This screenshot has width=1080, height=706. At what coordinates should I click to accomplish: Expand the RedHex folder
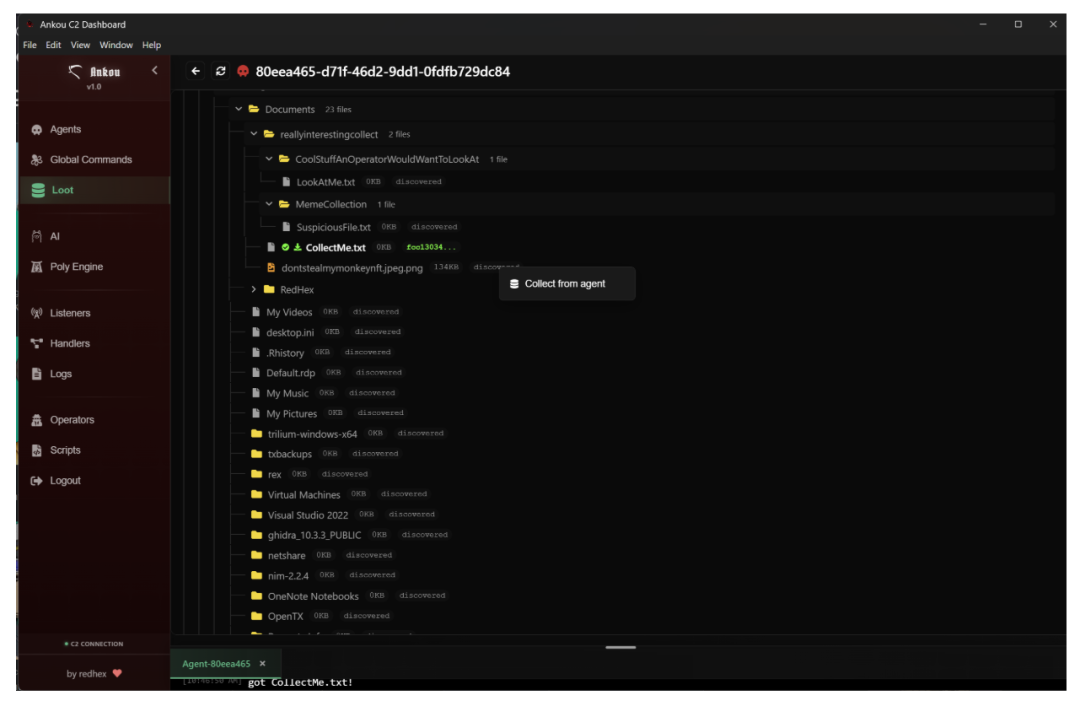pyautogui.click(x=253, y=289)
